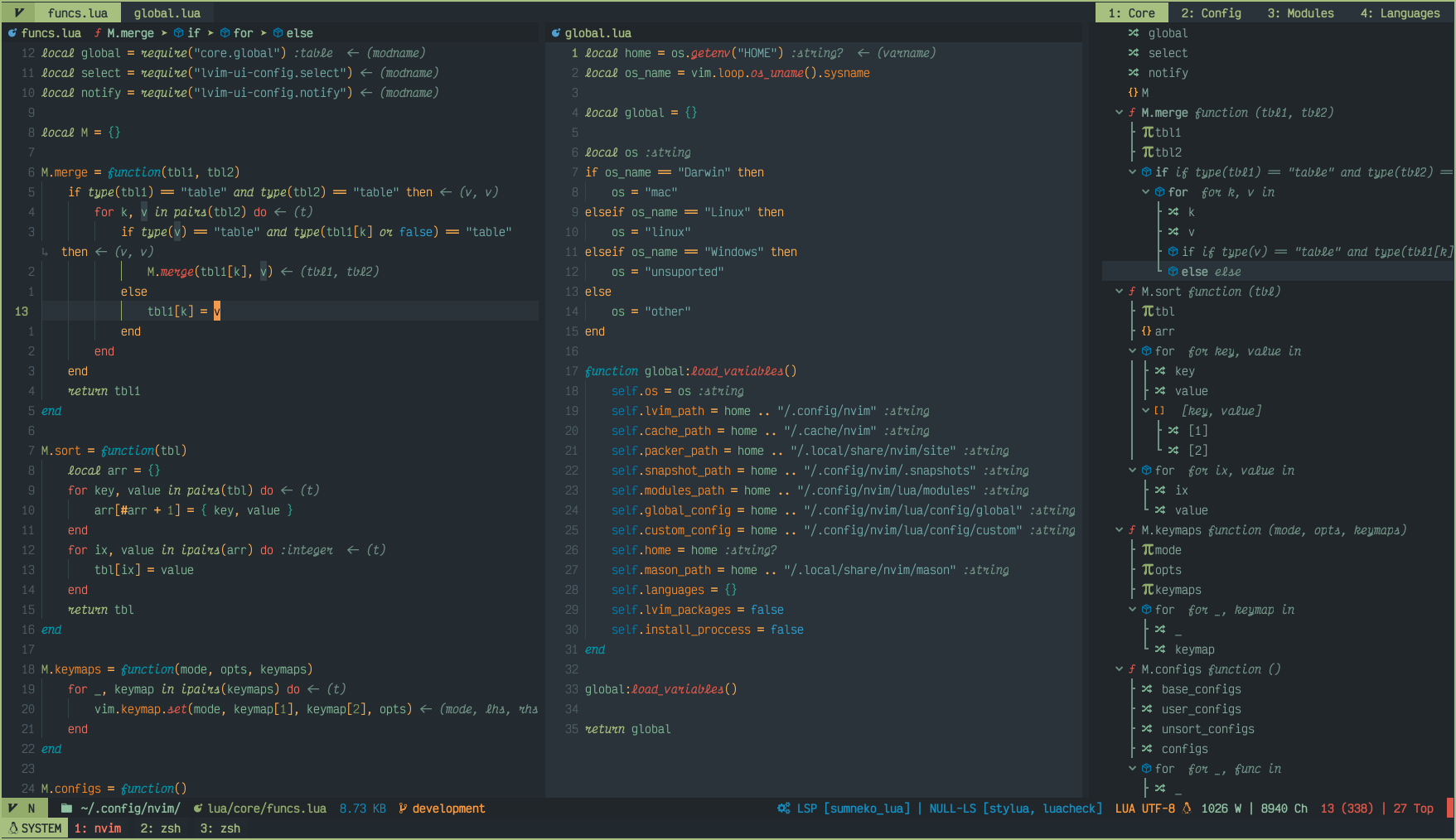Click the folder icon in the status line
Screen dimensions: 1456x840
coord(66,809)
